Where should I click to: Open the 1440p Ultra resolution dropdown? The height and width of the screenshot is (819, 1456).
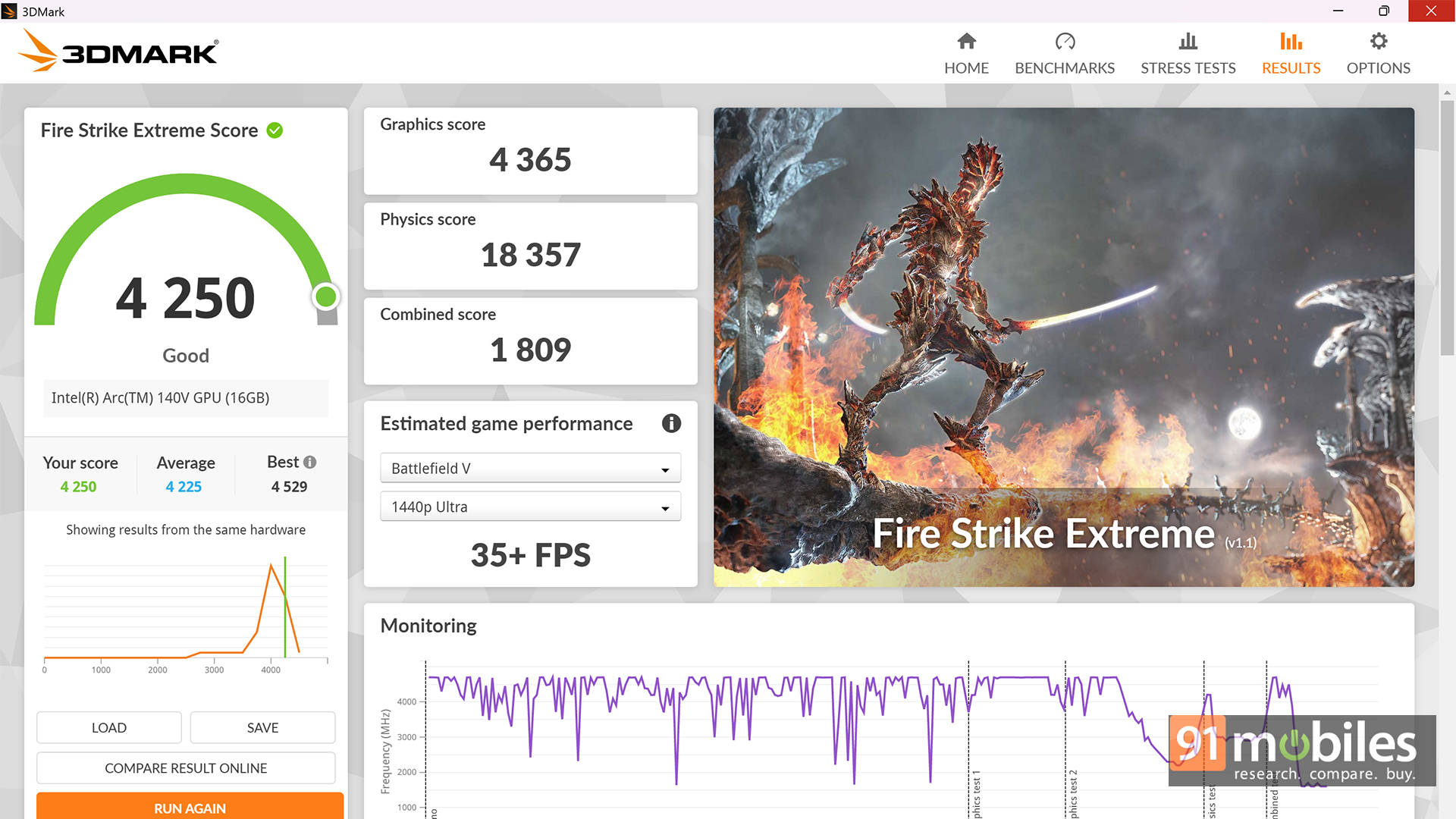point(529,507)
